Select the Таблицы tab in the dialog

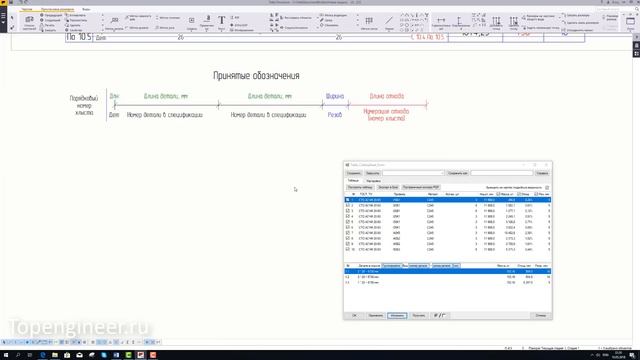point(353,180)
